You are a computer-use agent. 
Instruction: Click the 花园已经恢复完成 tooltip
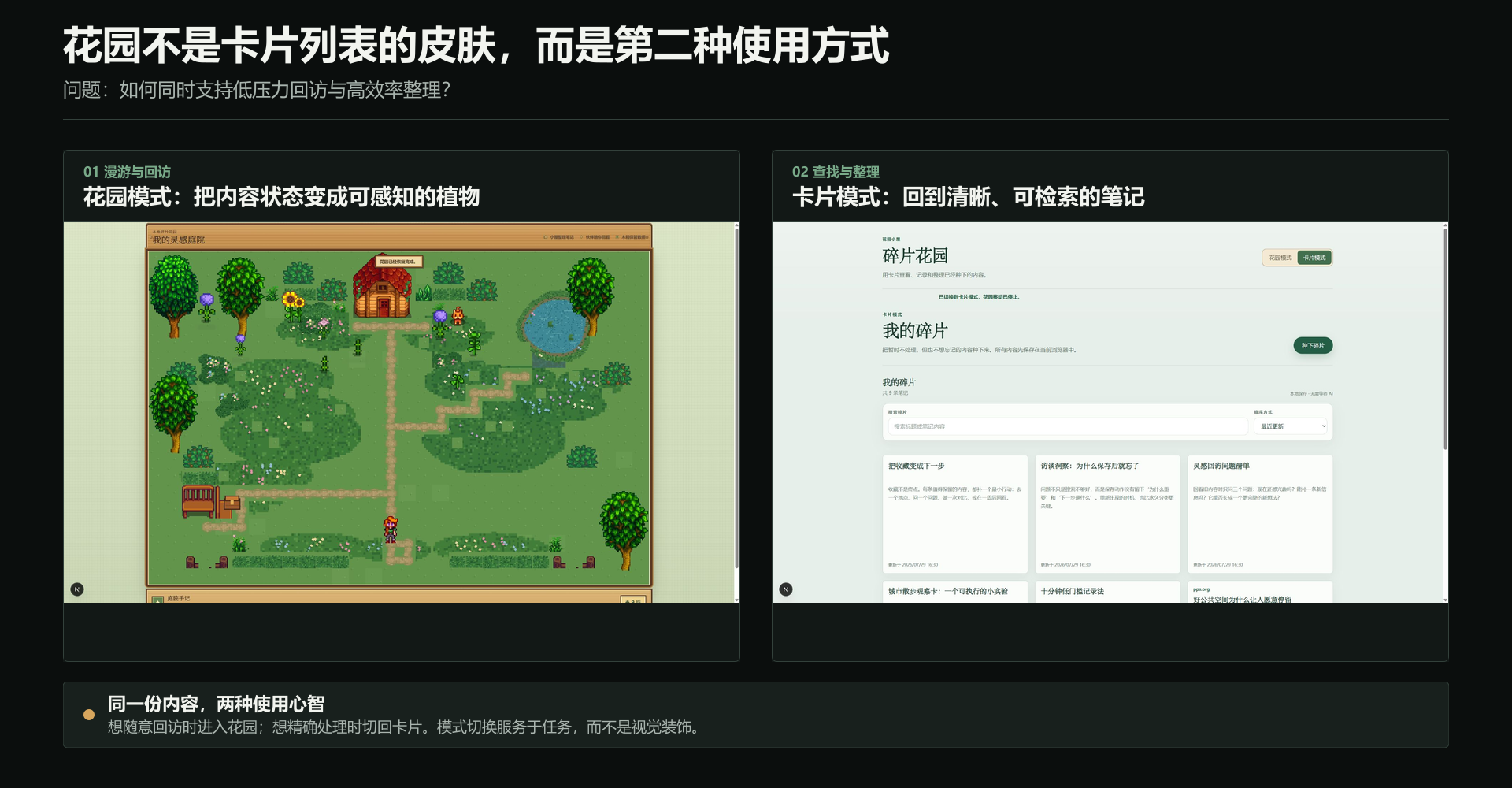[398, 262]
